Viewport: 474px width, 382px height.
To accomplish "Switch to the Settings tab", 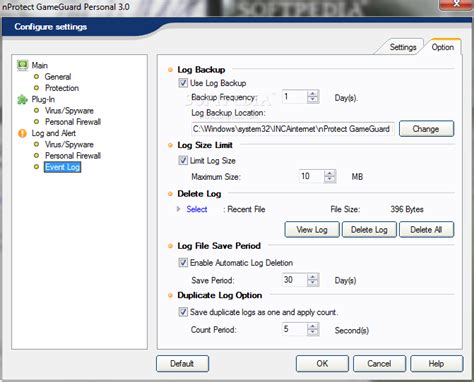I will point(403,47).
